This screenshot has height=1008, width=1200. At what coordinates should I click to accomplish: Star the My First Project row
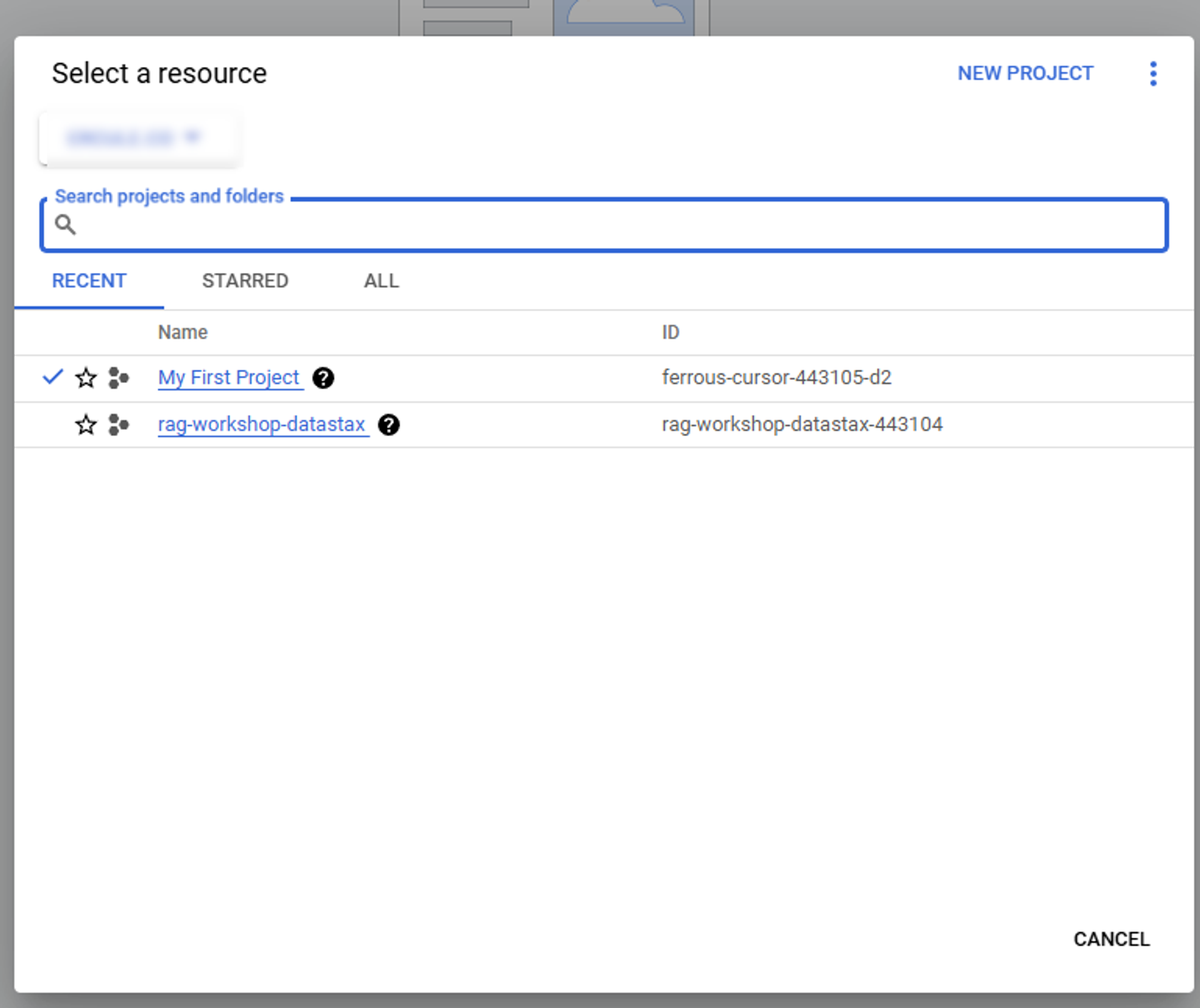[x=86, y=378]
